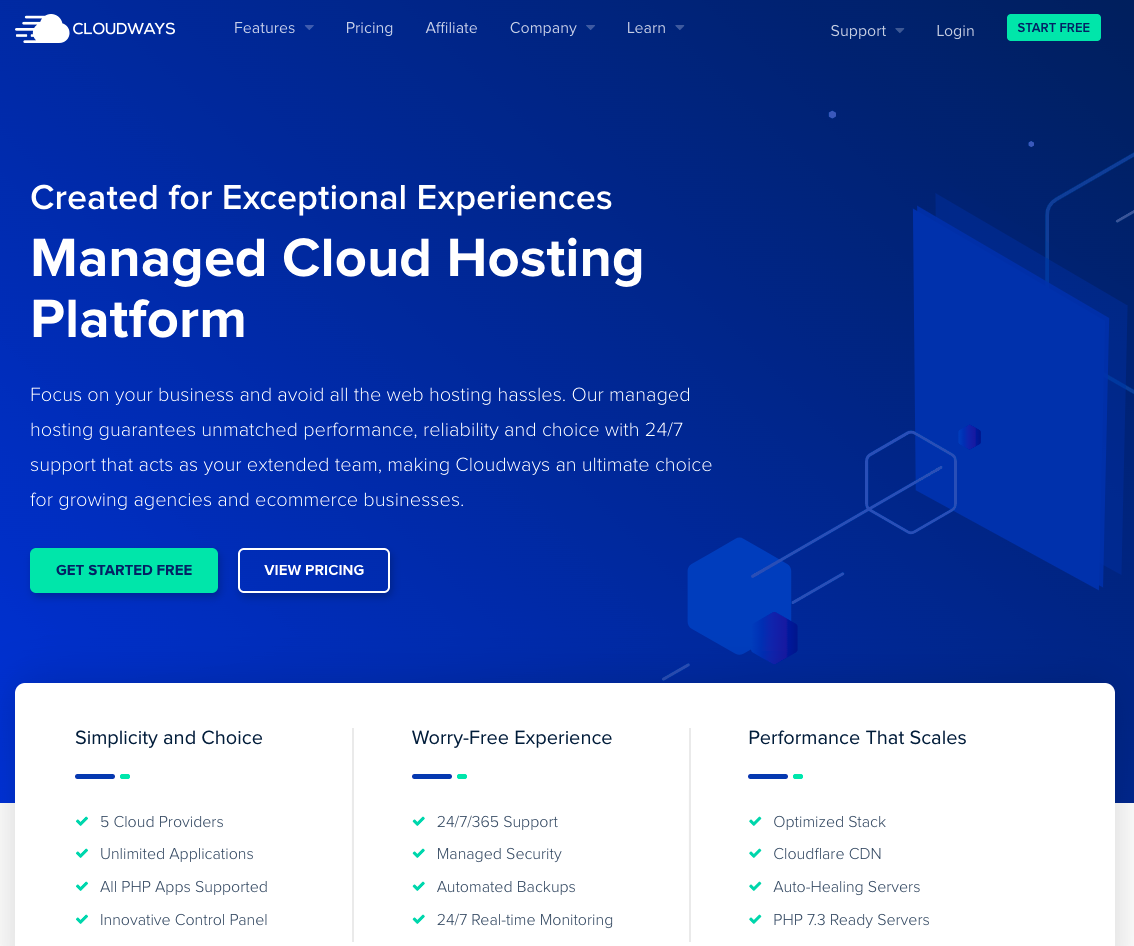Open the Company menu item

(543, 28)
